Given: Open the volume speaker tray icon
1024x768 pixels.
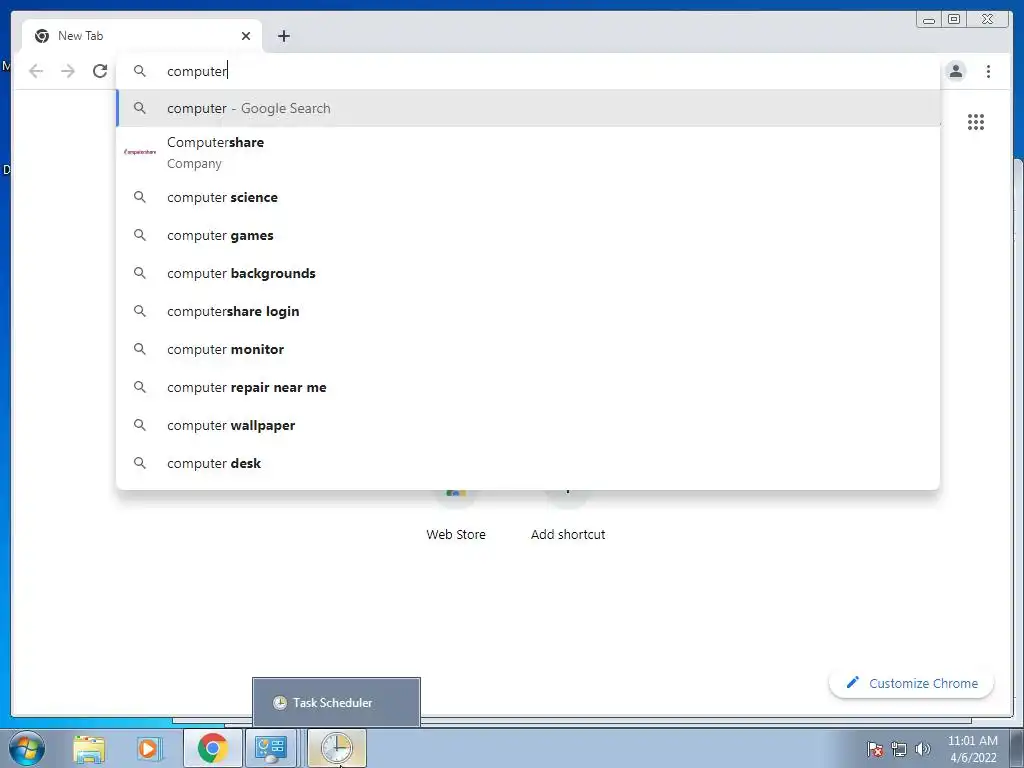Looking at the screenshot, I should (x=923, y=749).
